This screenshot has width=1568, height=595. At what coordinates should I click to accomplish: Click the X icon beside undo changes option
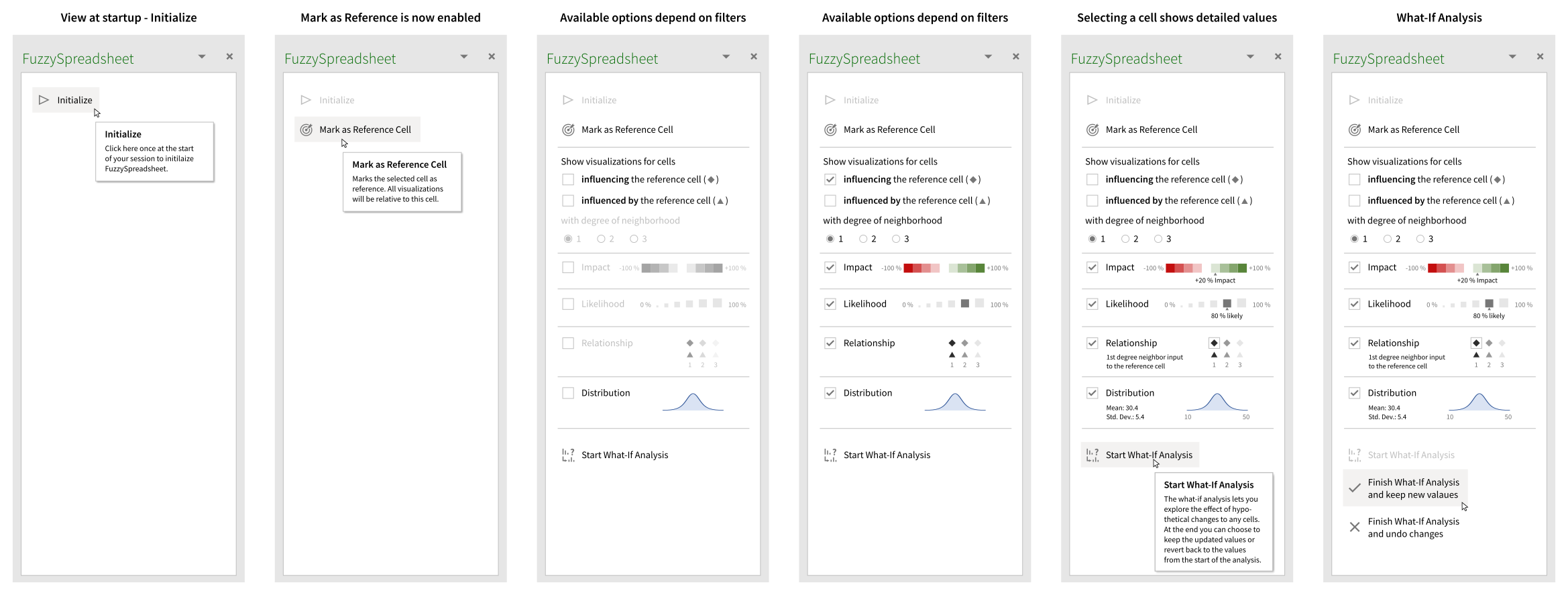click(1354, 527)
